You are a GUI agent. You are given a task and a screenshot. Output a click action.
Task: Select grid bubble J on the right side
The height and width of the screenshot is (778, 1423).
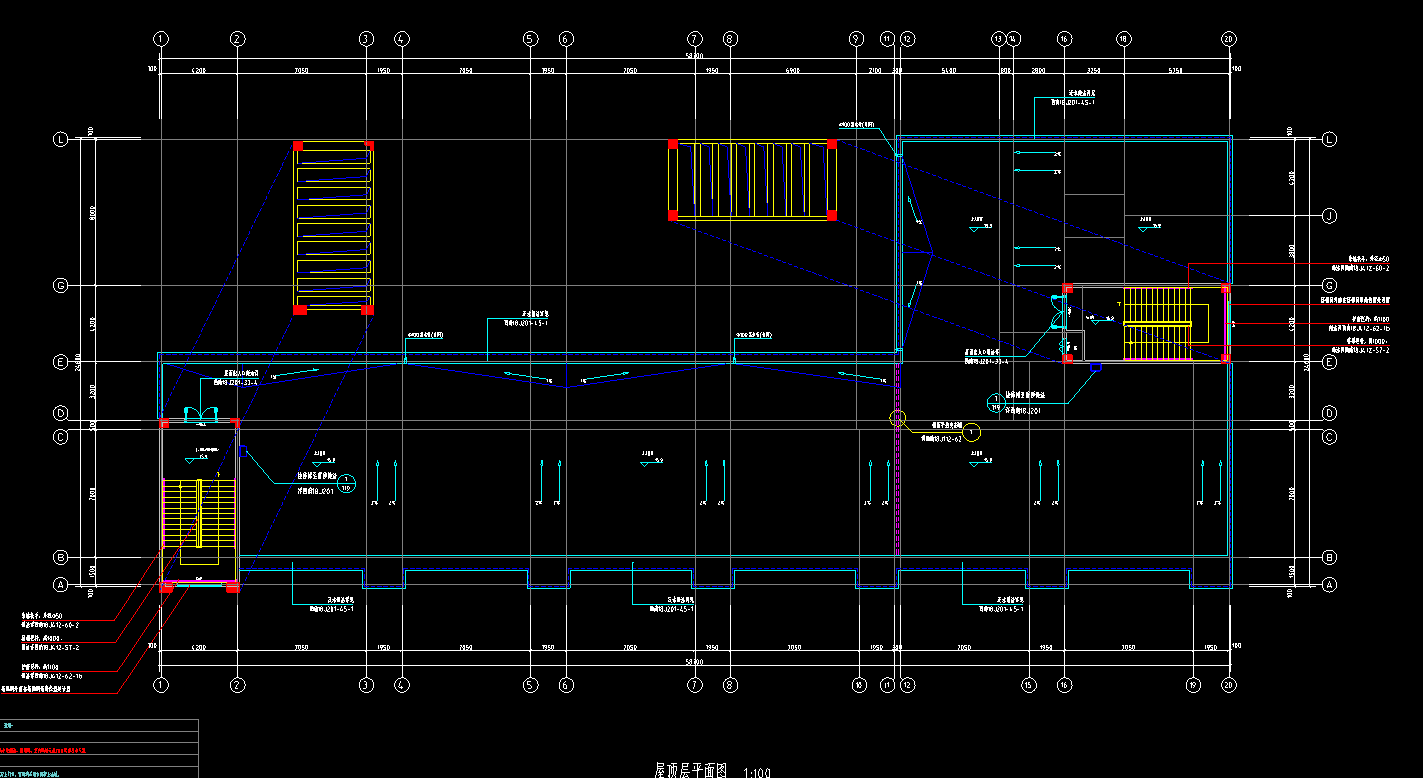tap(1329, 215)
